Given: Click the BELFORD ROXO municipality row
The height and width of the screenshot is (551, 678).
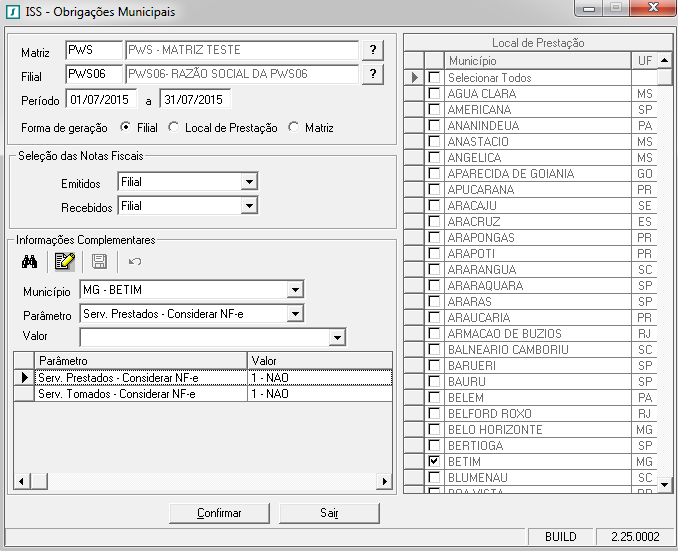Looking at the screenshot, I should tap(531, 413).
